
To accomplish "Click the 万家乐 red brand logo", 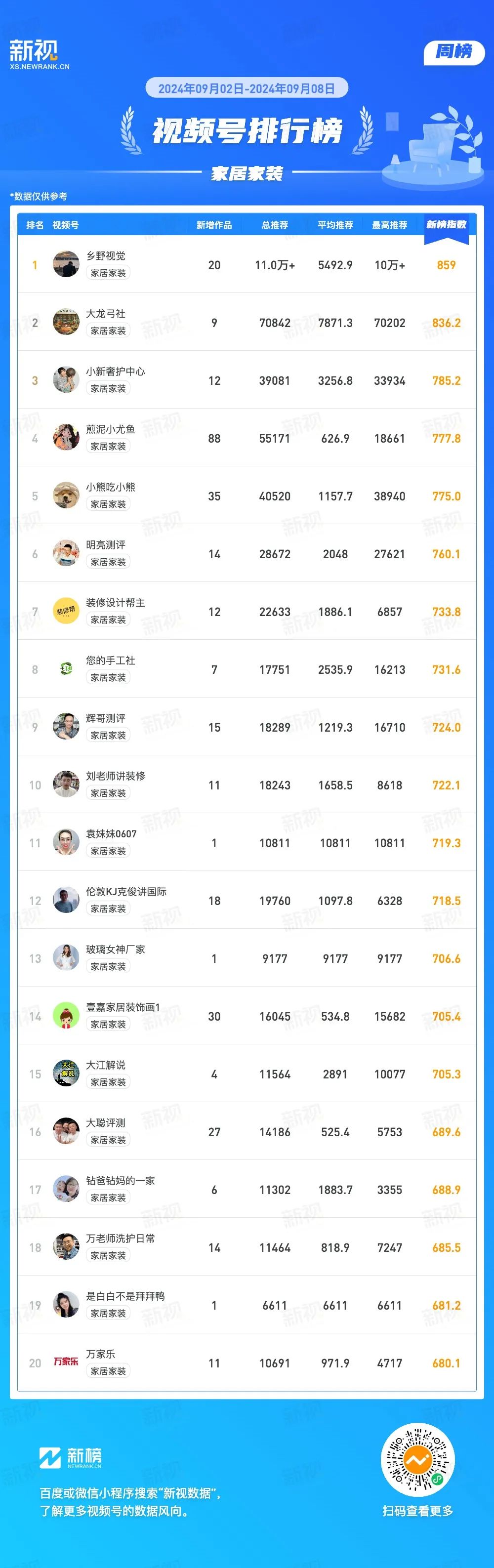I will coord(66,1362).
